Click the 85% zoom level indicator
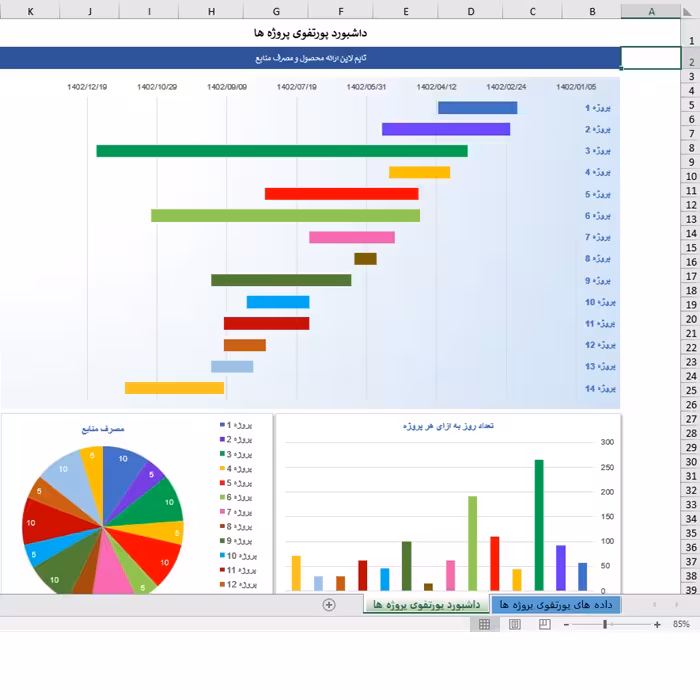Screen dimensions: 700x700 681,624
